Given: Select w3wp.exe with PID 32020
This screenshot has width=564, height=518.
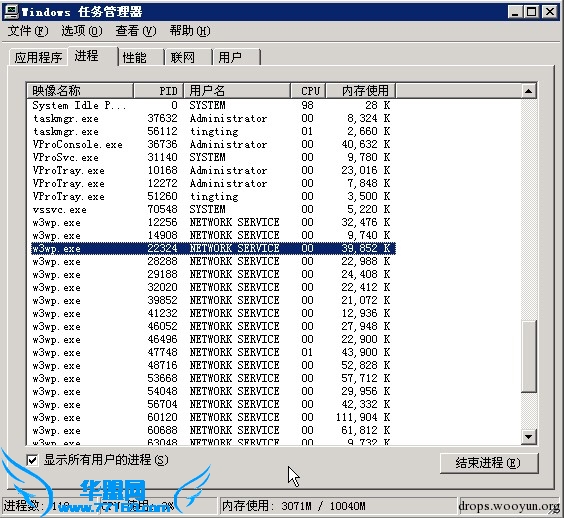Looking at the screenshot, I should point(213,287).
